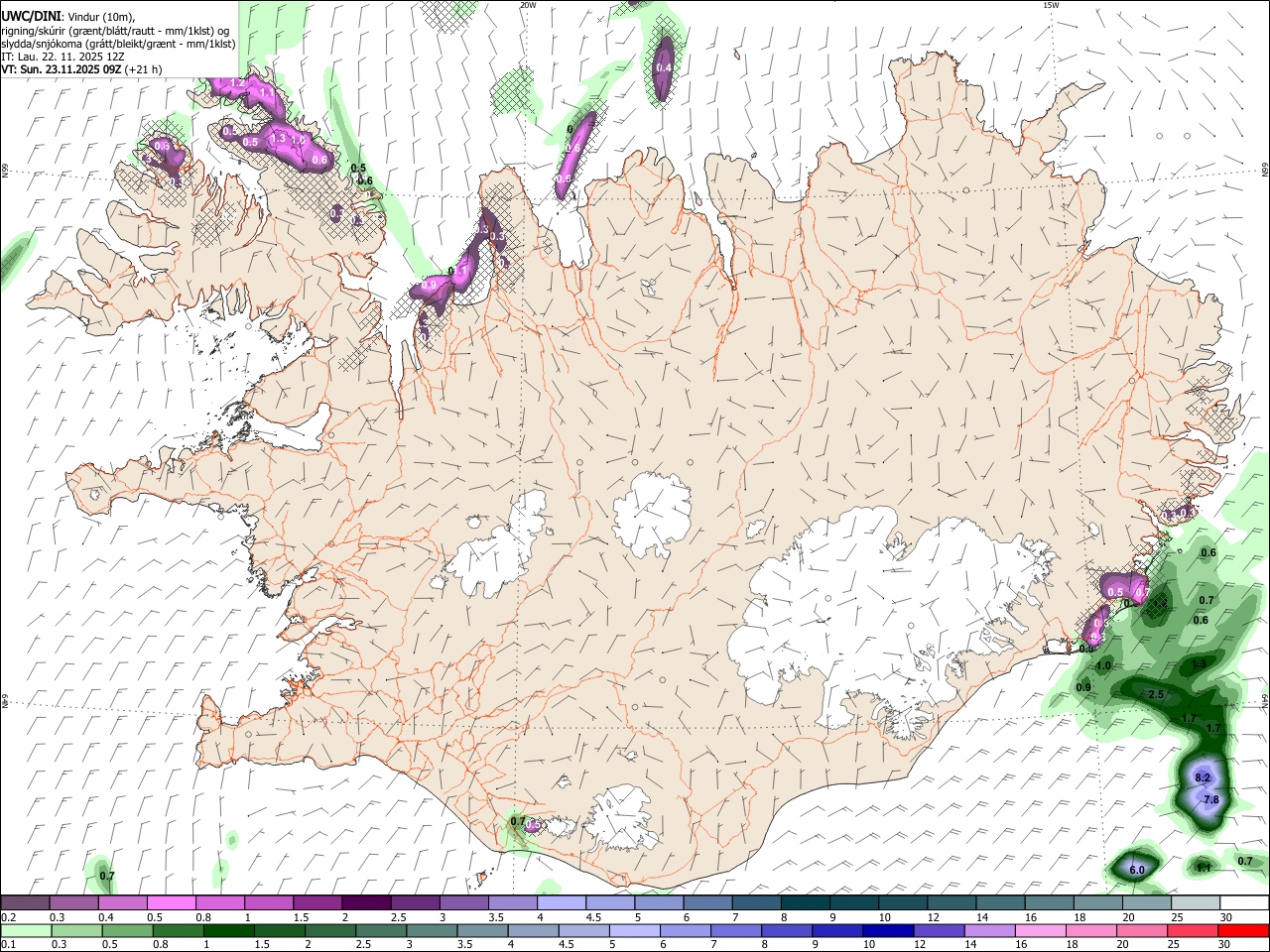
Task: Click the magenta 1–1.5 swatch in the snow legend
Action: point(268,903)
